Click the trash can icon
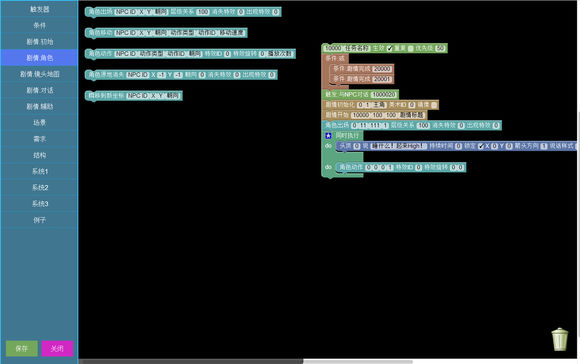Image resolution: width=580 pixels, height=364 pixels. 560,339
